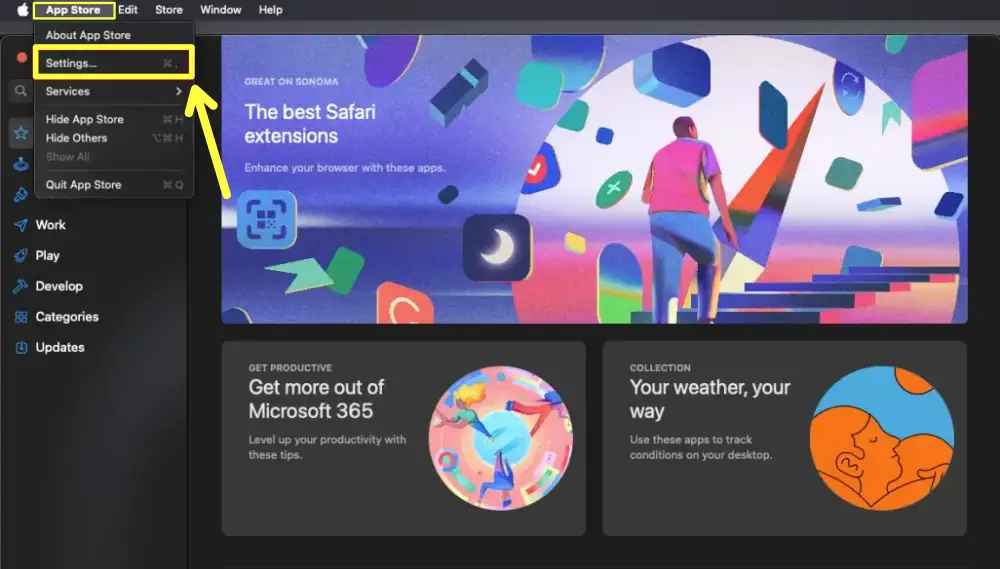Quit App Store via the menu item
Image resolution: width=1000 pixels, height=569 pixels.
pyautogui.click(x=83, y=185)
